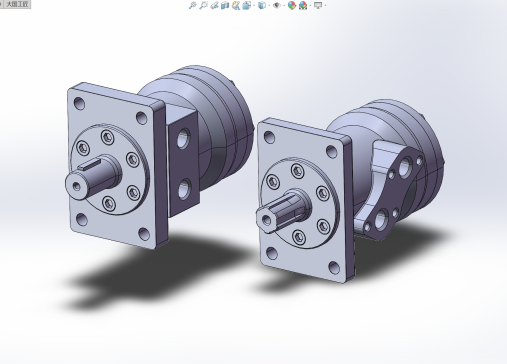This screenshot has height=364, width=507.
Task: Return to the Previous View
Action: click(214, 5)
